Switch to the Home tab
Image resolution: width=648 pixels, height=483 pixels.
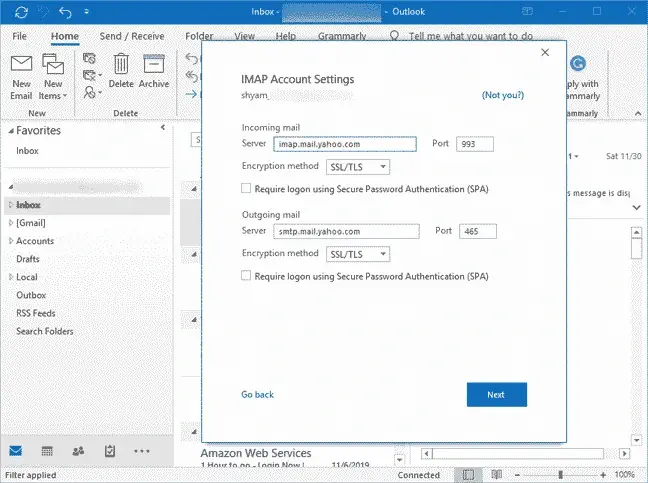(x=65, y=36)
